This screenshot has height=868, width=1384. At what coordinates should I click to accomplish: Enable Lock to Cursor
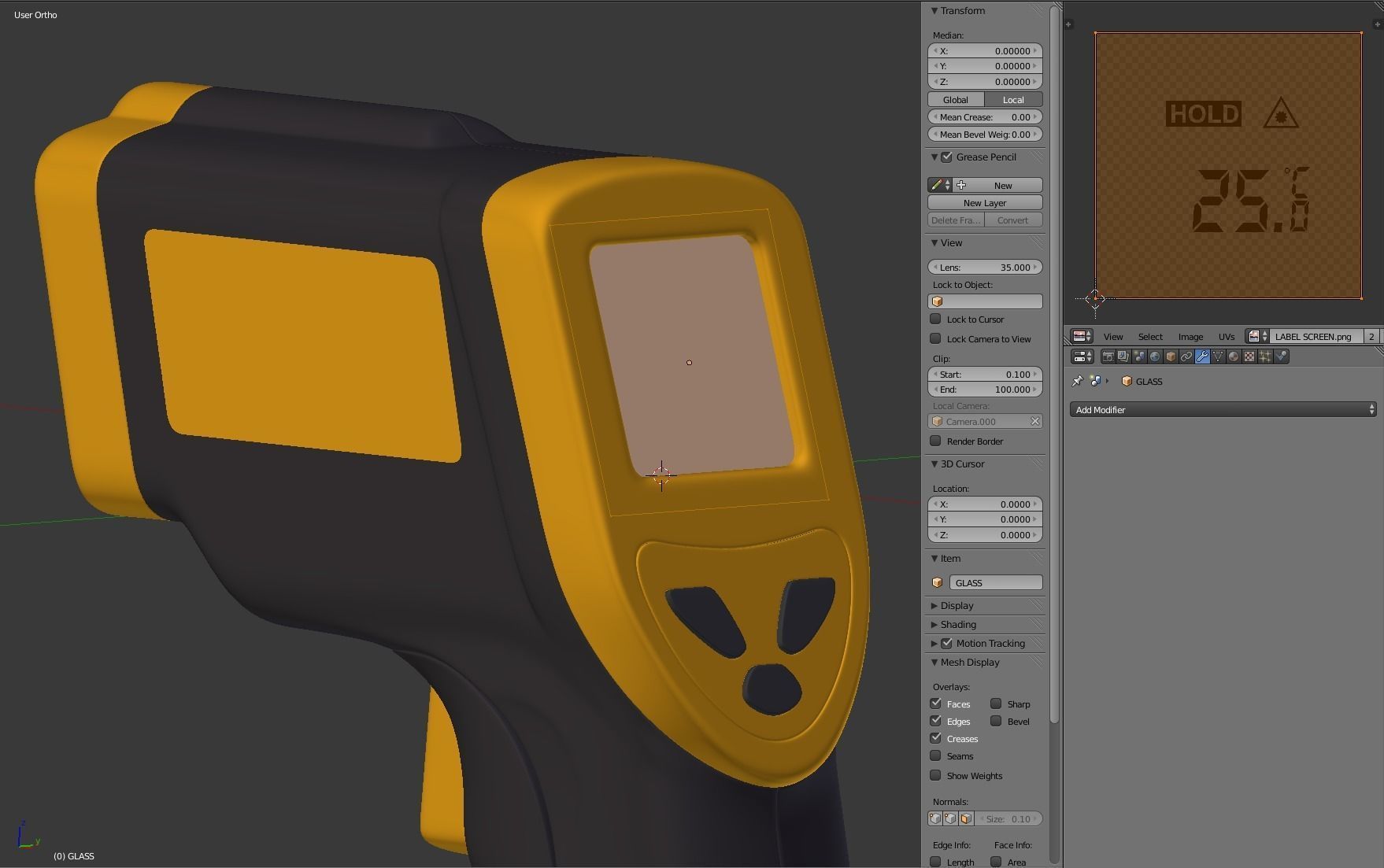[935, 319]
